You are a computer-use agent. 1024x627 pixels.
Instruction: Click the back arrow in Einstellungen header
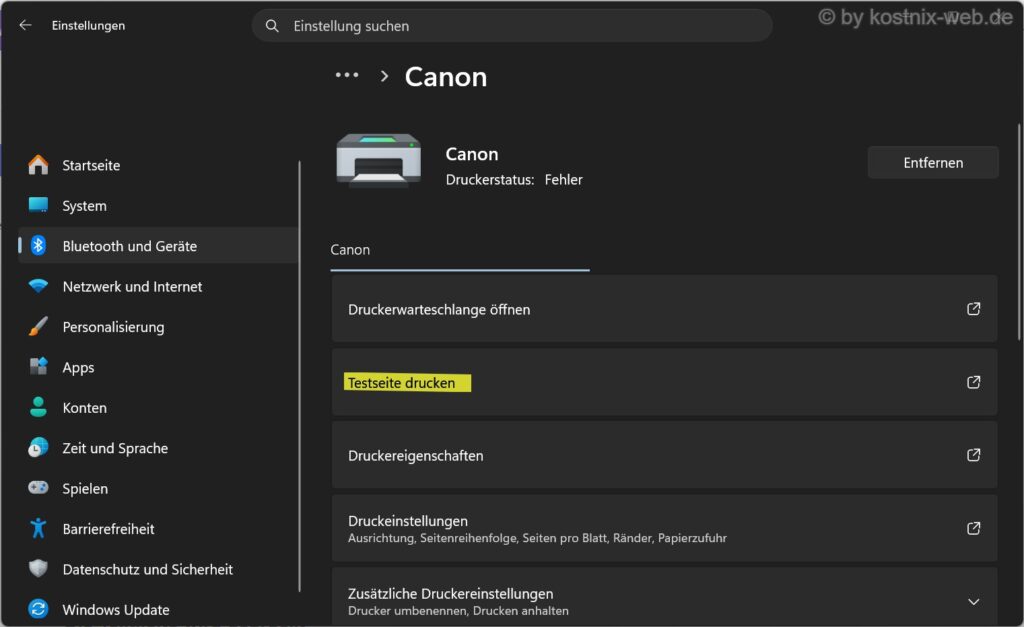pyautogui.click(x=25, y=25)
